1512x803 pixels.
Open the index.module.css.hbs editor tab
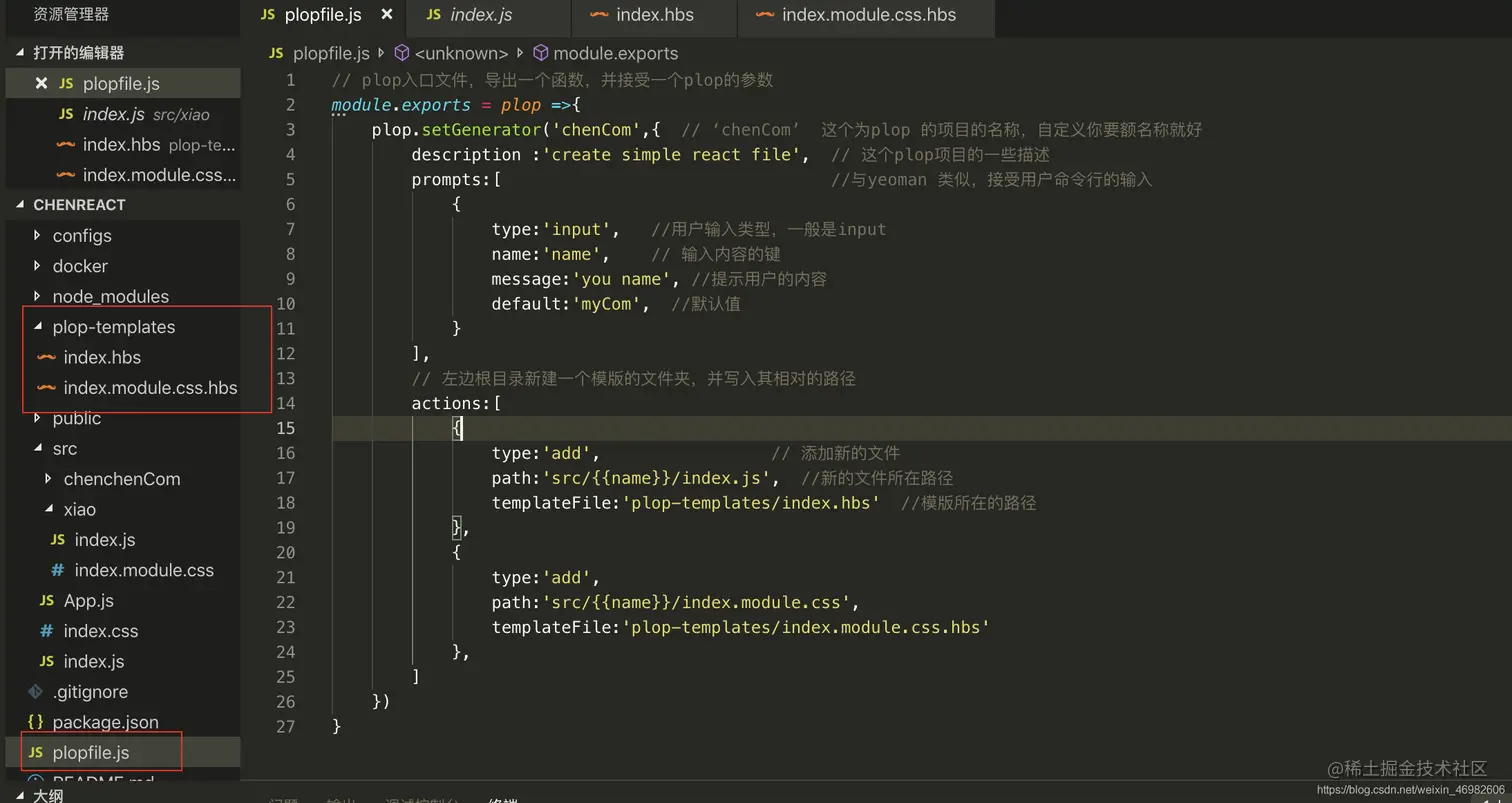tap(866, 15)
